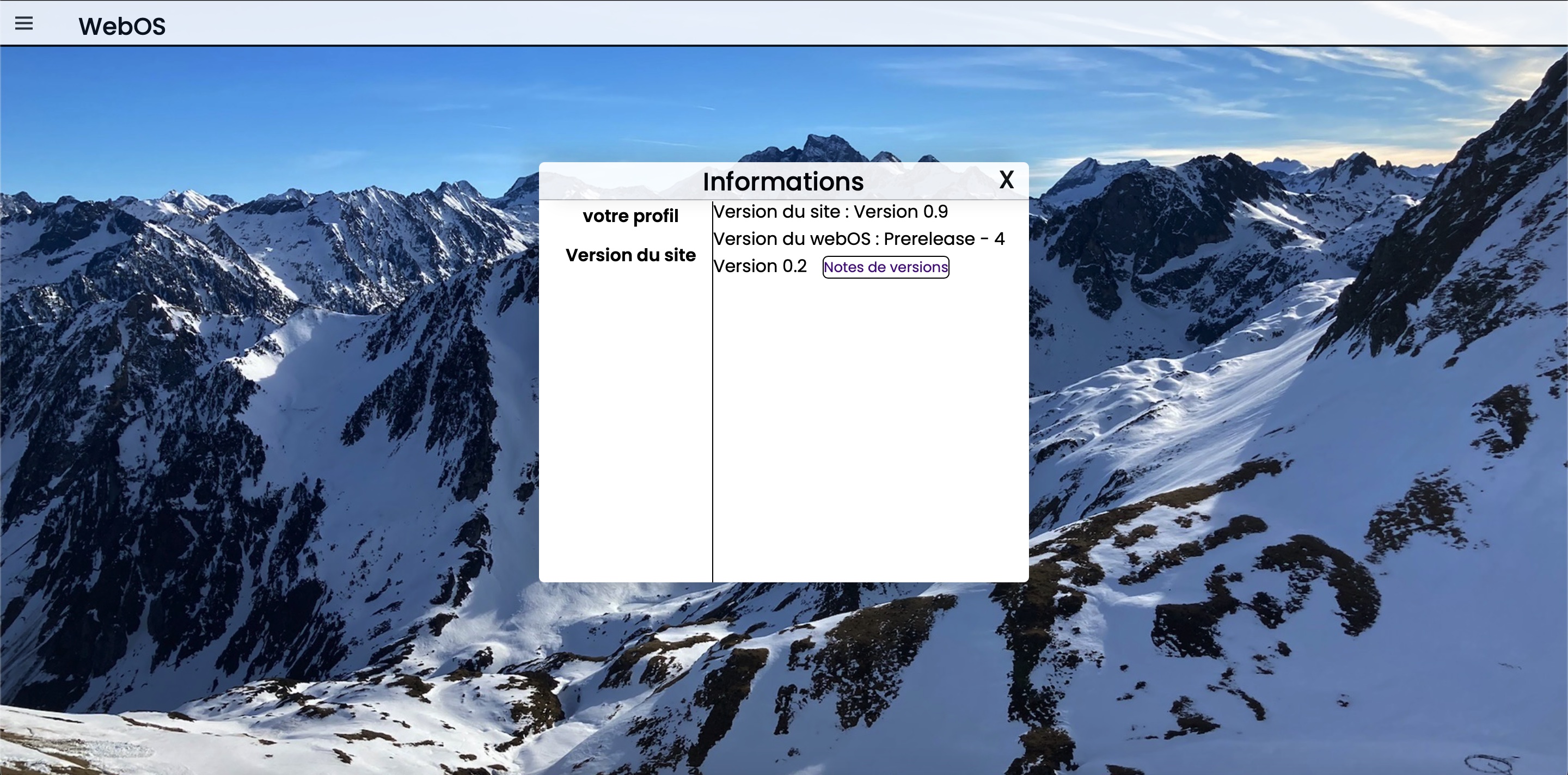The width and height of the screenshot is (1568, 775).
Task: Click the Version du webOS Prerelease line
Action: coord(858,239)
